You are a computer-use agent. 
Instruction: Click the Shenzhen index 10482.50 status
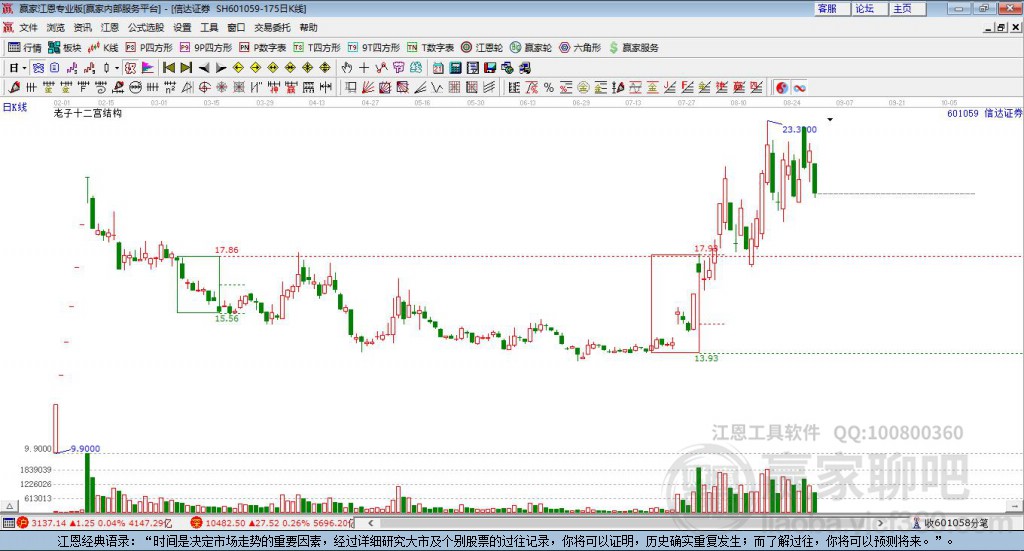point(272,523)
